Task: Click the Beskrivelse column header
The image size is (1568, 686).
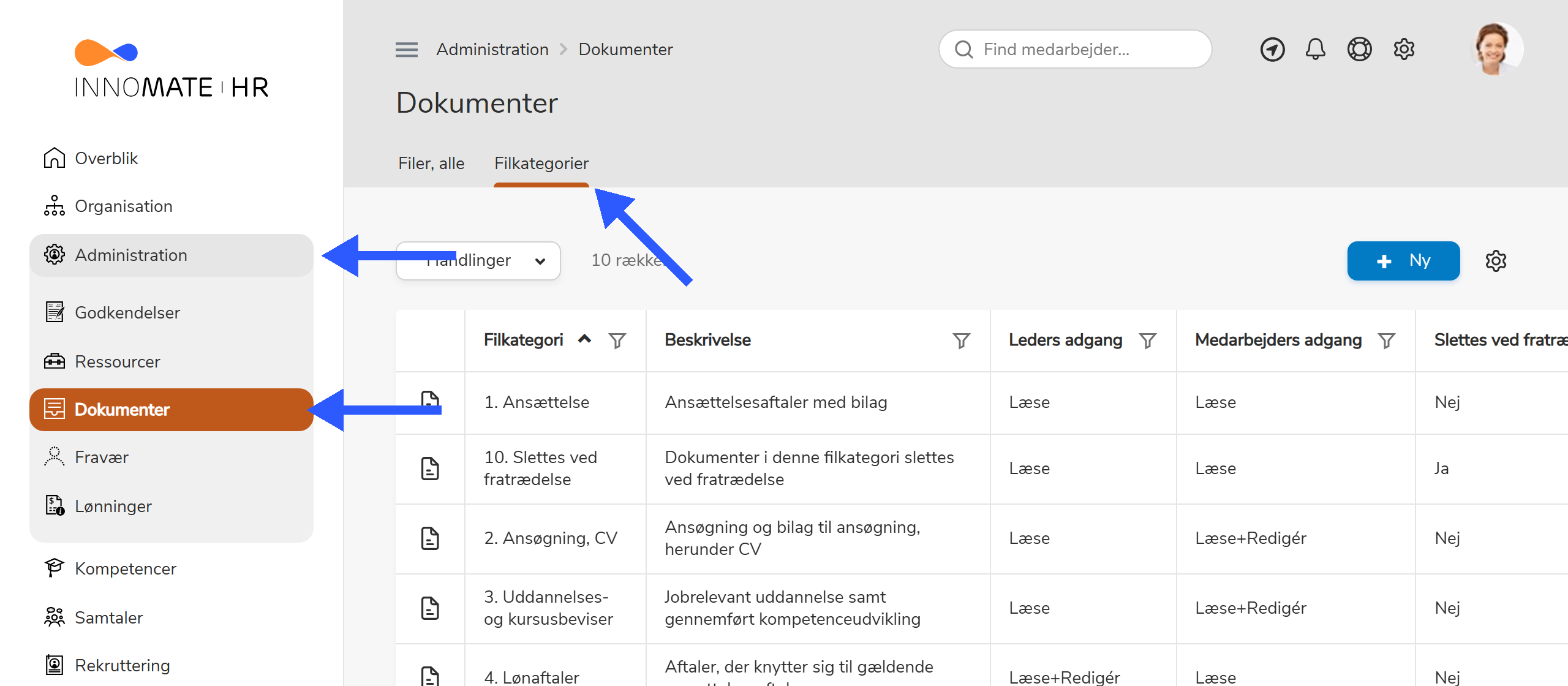Action: click(x=708, y=340)
